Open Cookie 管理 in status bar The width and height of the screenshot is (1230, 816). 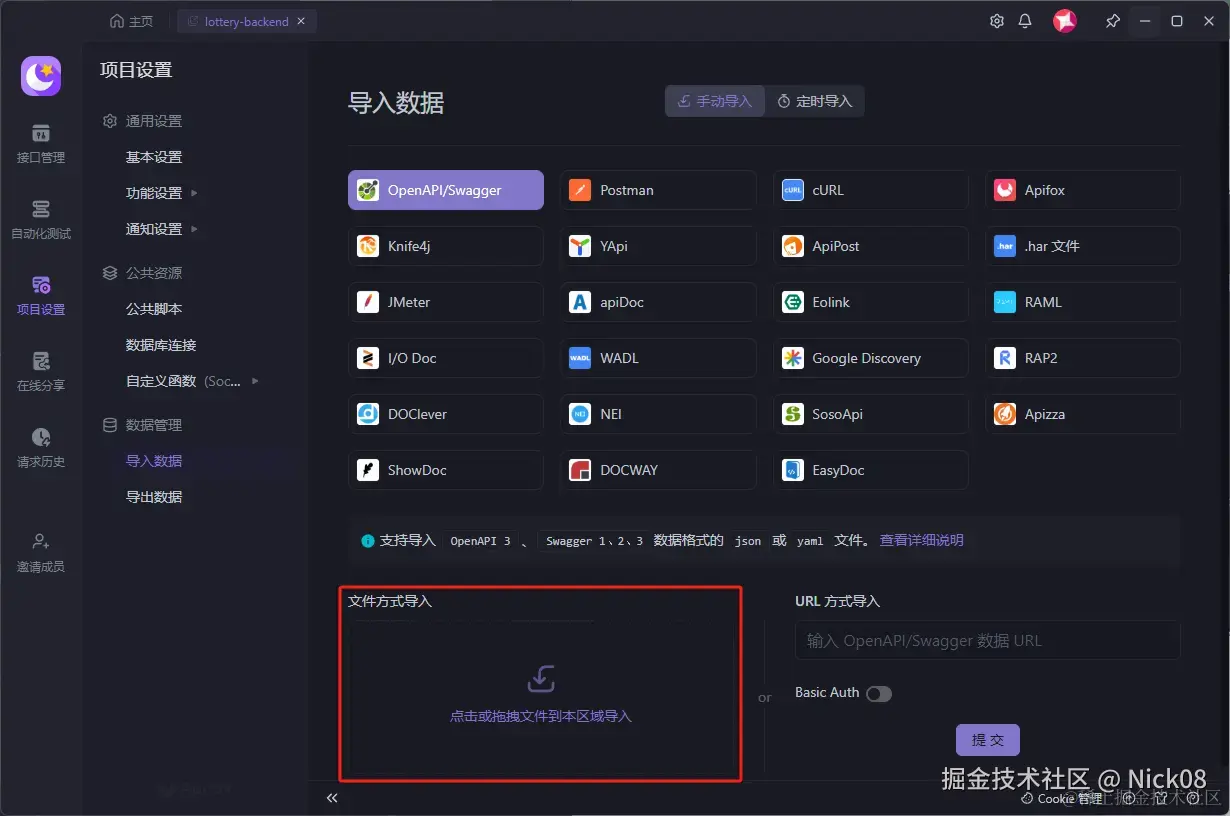click(x=1060, y=798)
